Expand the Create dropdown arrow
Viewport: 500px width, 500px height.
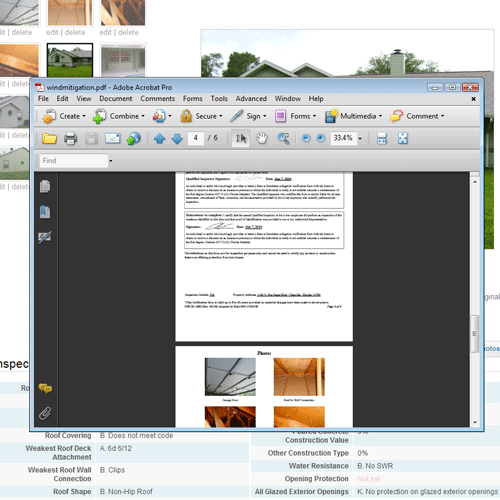point(84,116)
